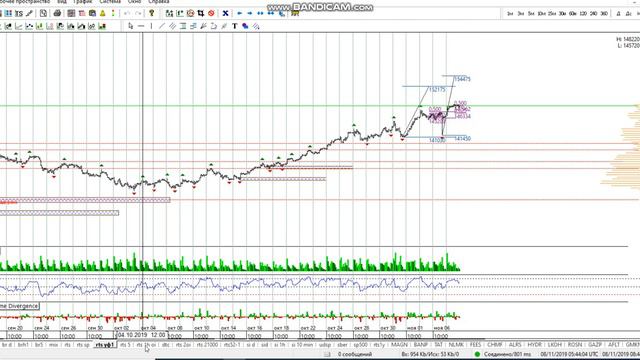The height and width of the screenshot is (360, 640).
Task: Open the Окно menu
Action: (134, 2)
